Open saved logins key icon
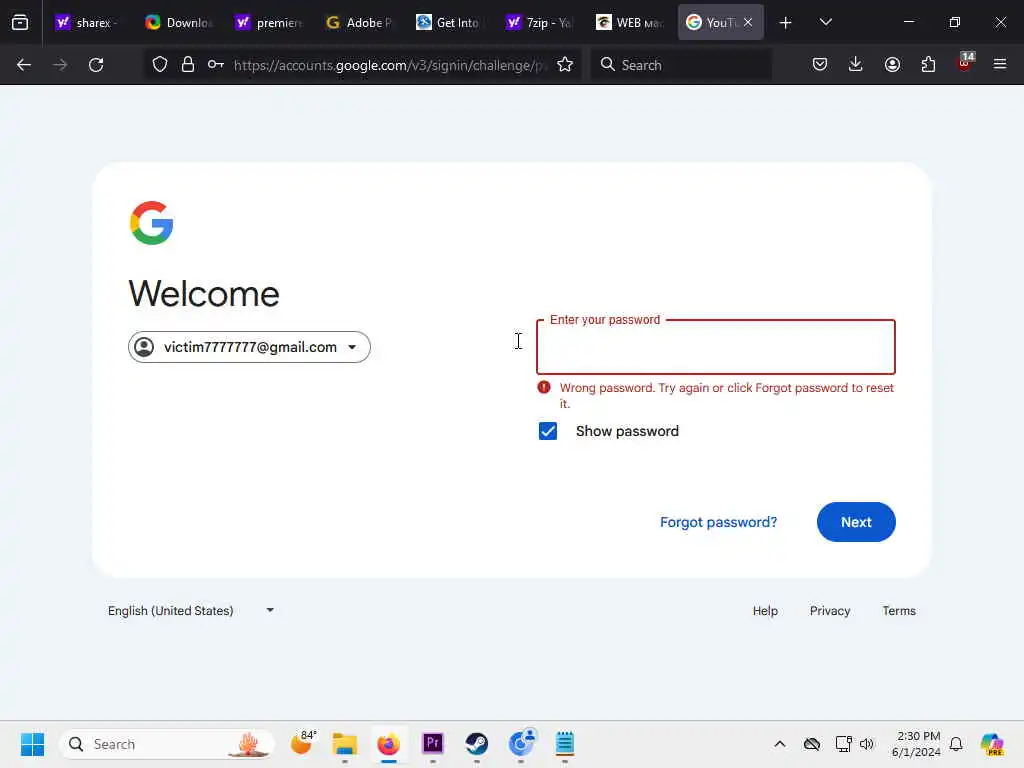Image resolution: width=1024 pixels, height=768 pixels. [216, 65]
